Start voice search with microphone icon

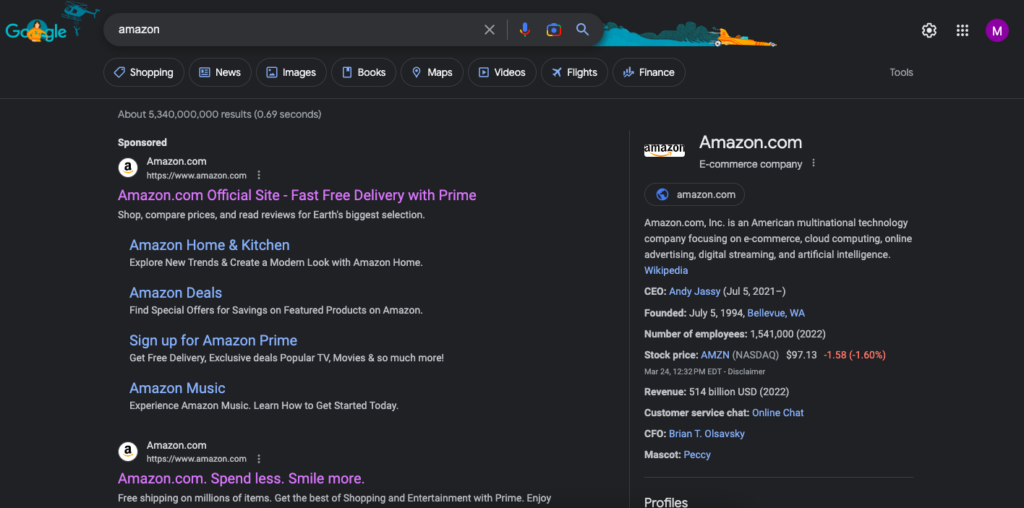pyautogui.click(x=524, y=29)
